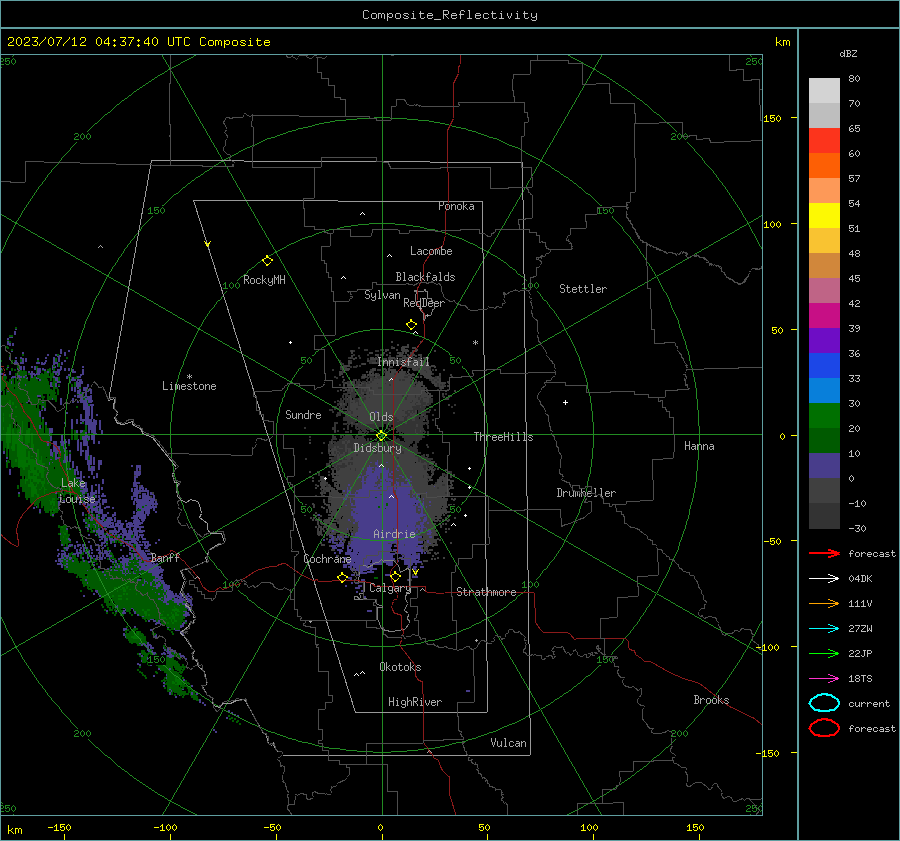Click the Drumheller city label
The height and width of the screenshot is (841, 900).
pyautogui.click(x=586, y=493)
